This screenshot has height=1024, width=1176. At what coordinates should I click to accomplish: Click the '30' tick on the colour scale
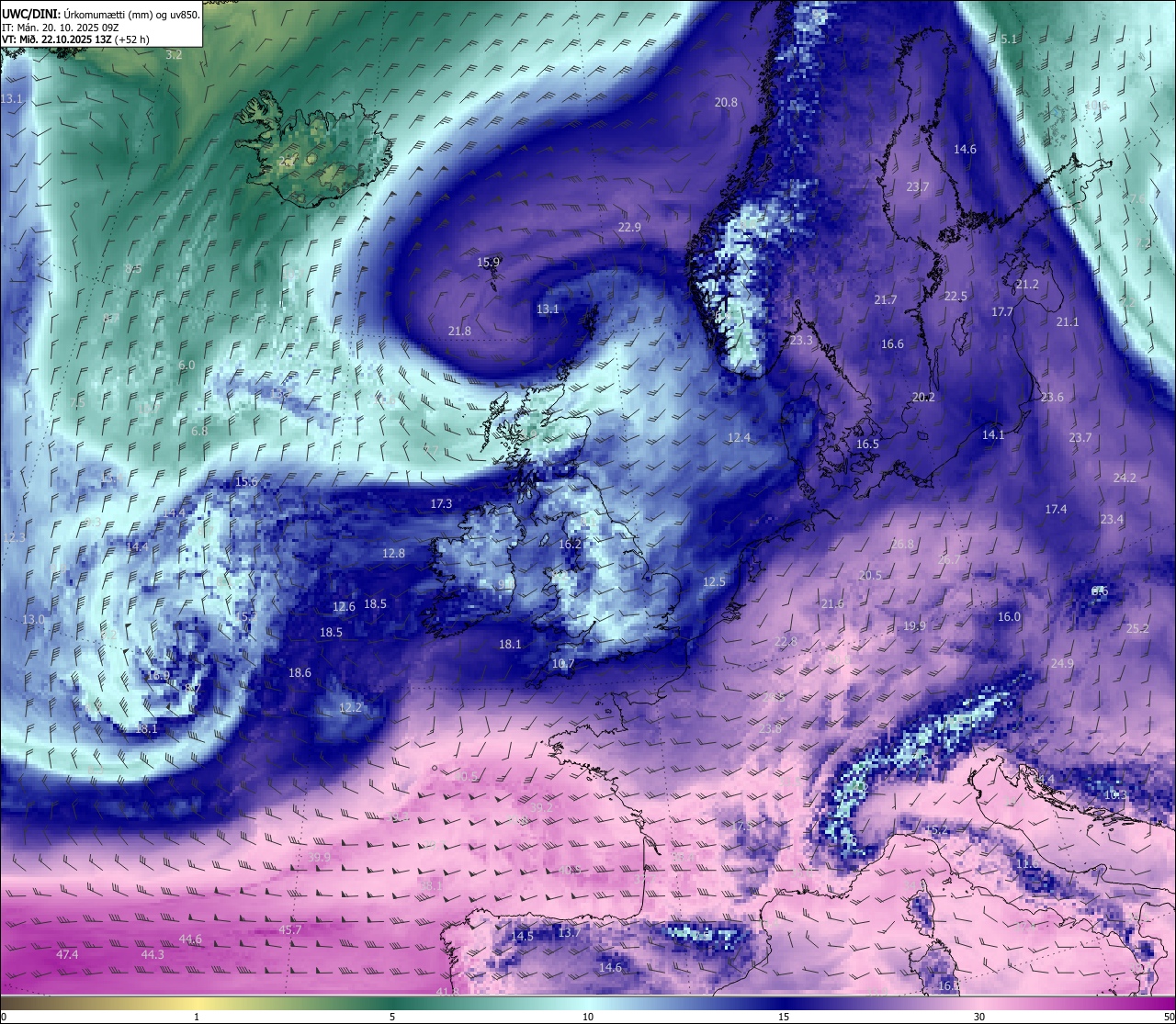pos(979,1017)
